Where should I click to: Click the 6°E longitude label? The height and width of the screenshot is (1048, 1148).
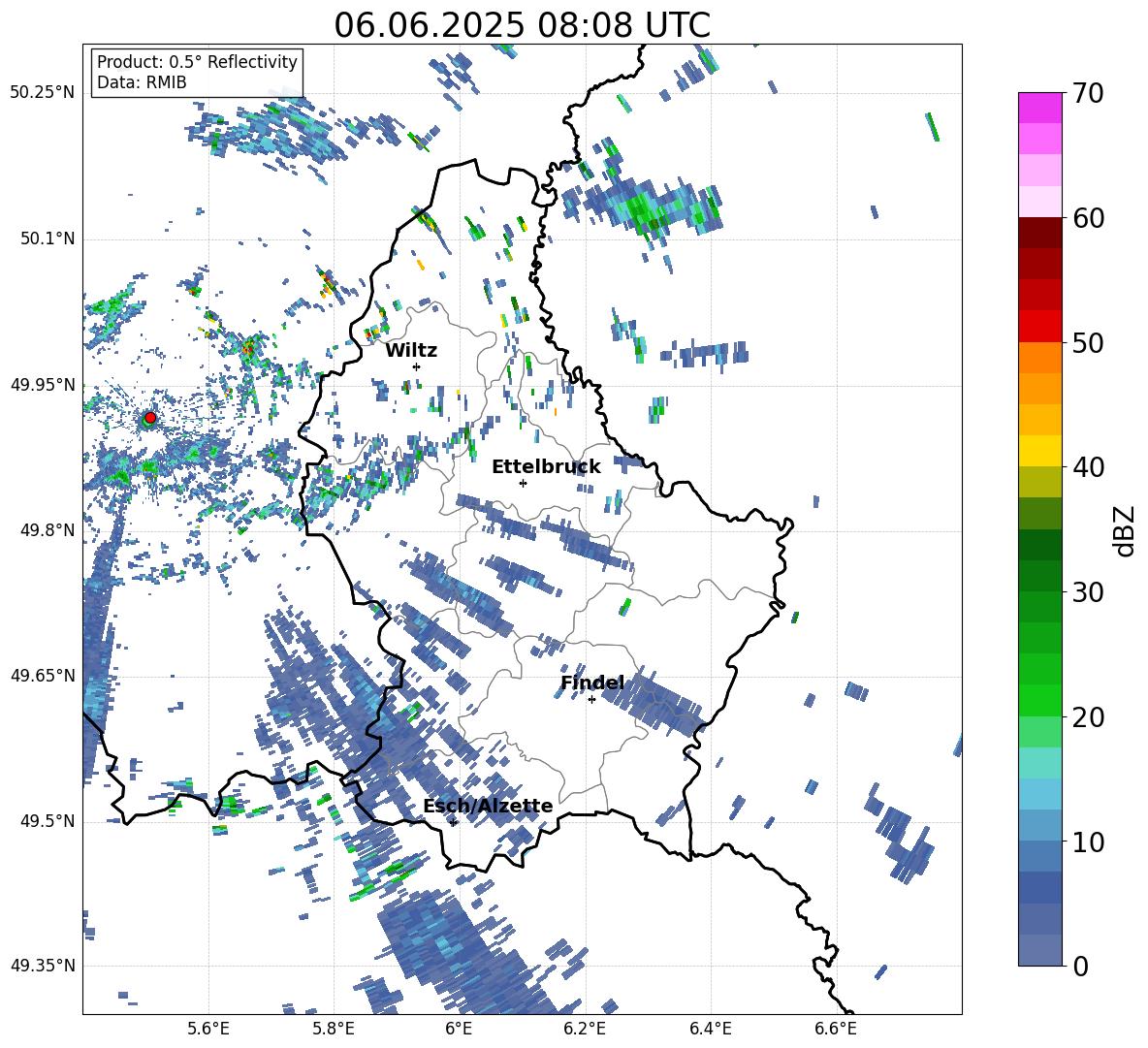[x=459, y=1029]
